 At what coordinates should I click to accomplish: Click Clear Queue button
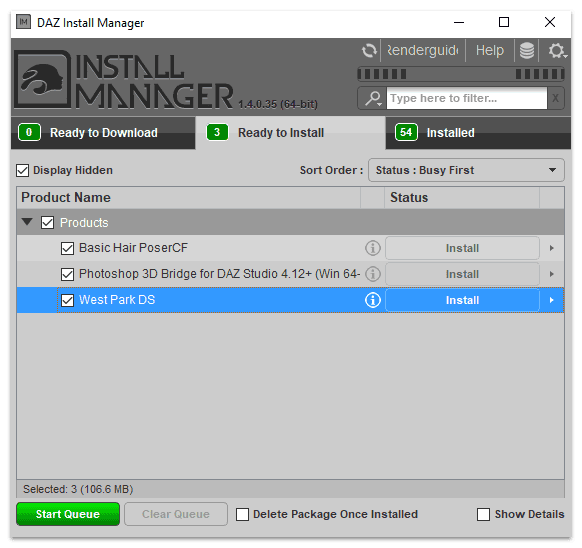(176, 514)
